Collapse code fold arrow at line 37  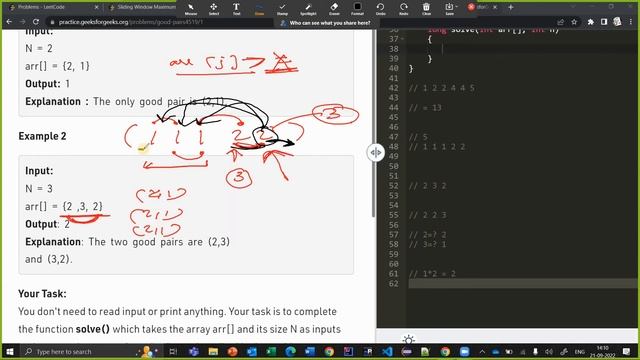(x=402, y=39)
